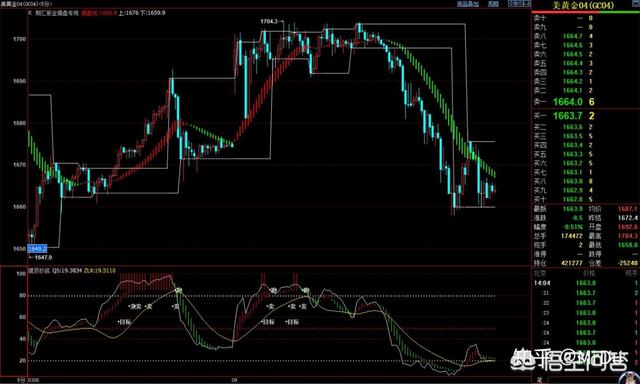Click the green signal icon at first peak crossover

178,291
